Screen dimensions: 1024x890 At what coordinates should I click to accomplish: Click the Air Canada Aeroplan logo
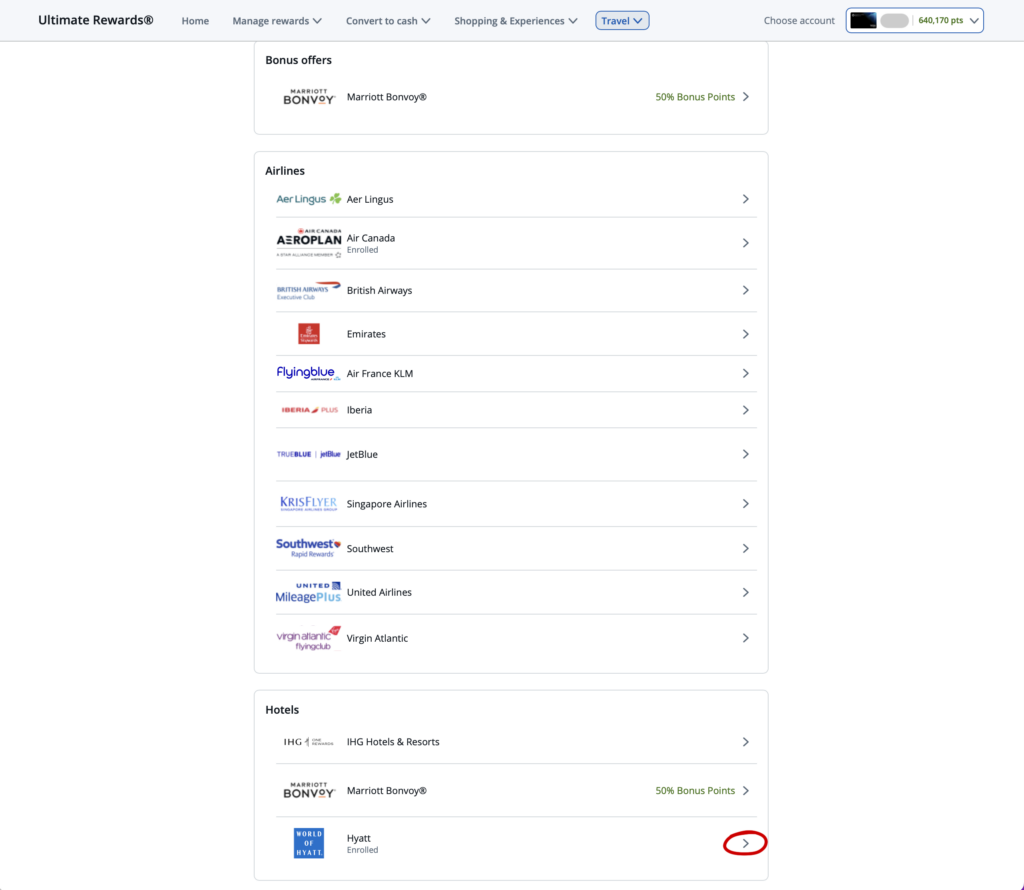308,243
